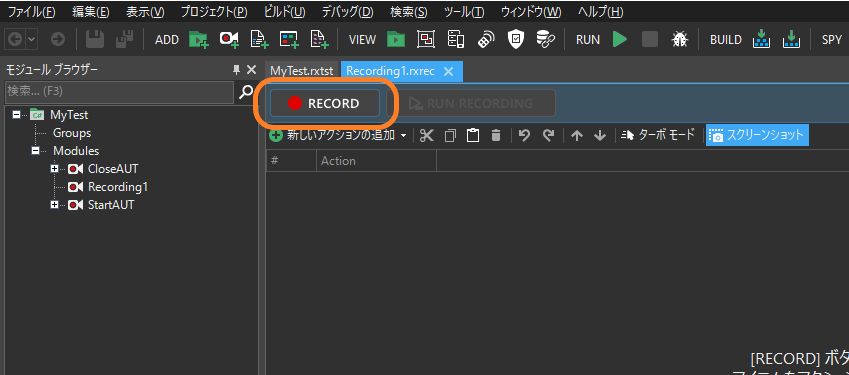The image size is (849, 375).
Task: Switch to the MyTest.rxtst tab
Action: click(x=302, y=71)
